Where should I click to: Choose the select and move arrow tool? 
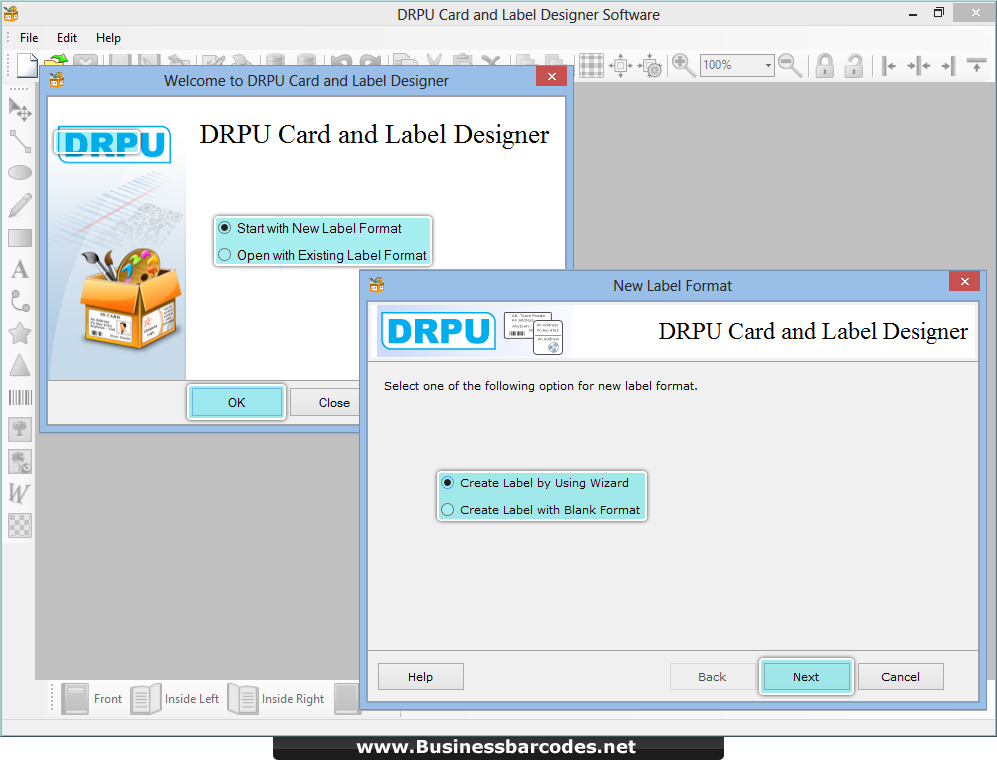pyautogui.click(x=20, y=109)
